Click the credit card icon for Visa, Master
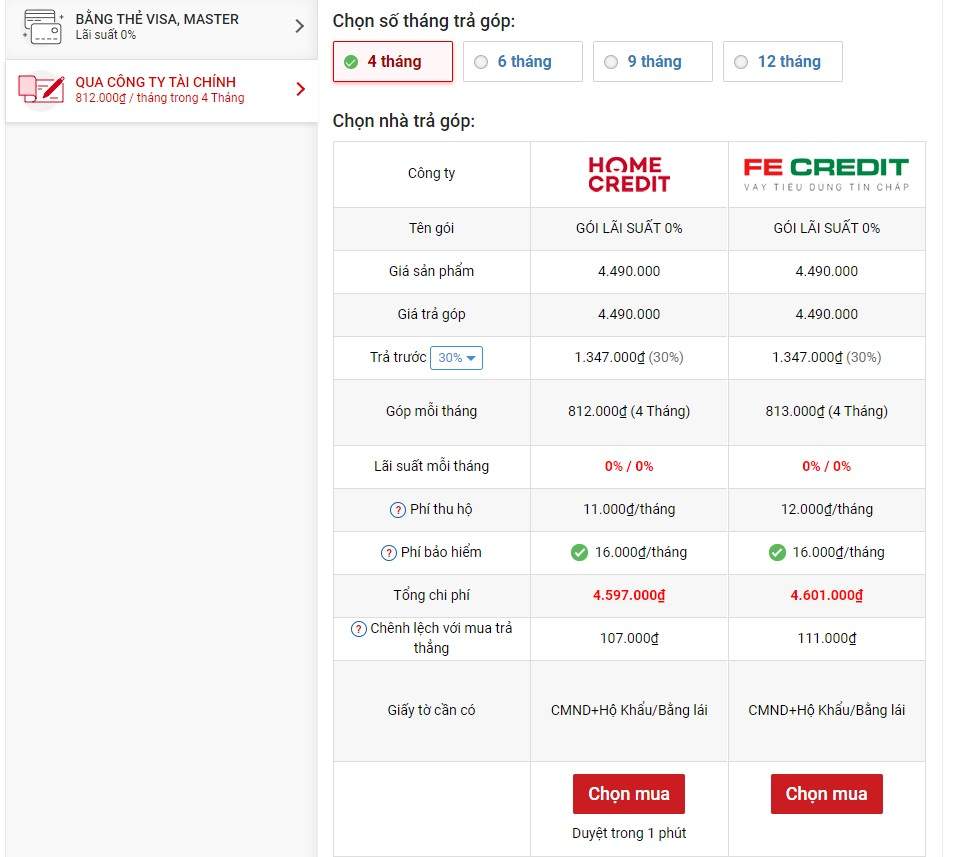Screen dimensions: 953x857 (42, 26)
